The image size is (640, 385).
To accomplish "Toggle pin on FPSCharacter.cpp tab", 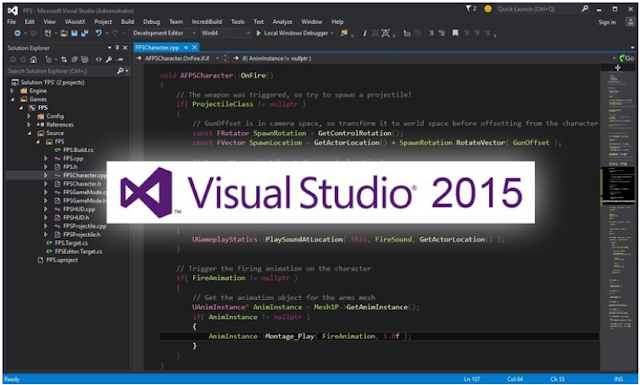I will (x=186, y=47).
